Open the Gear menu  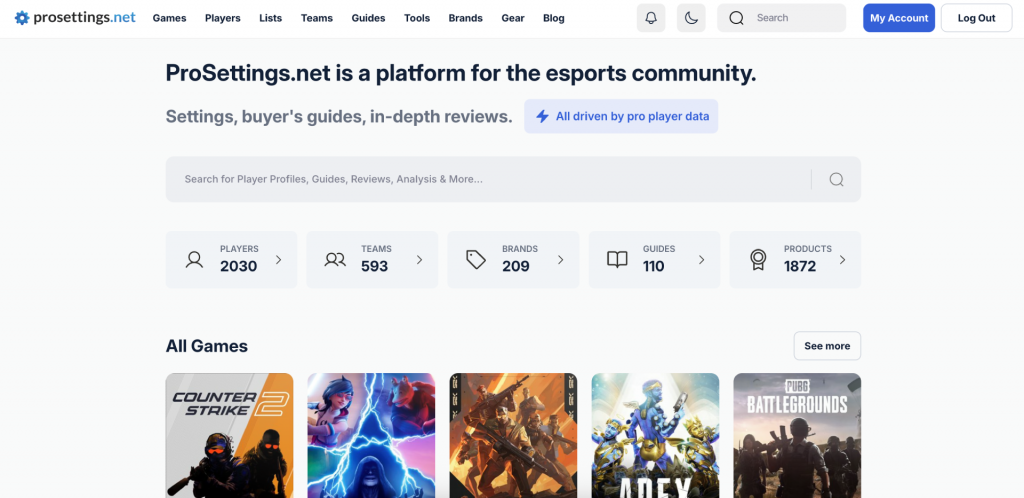[513, 18]
